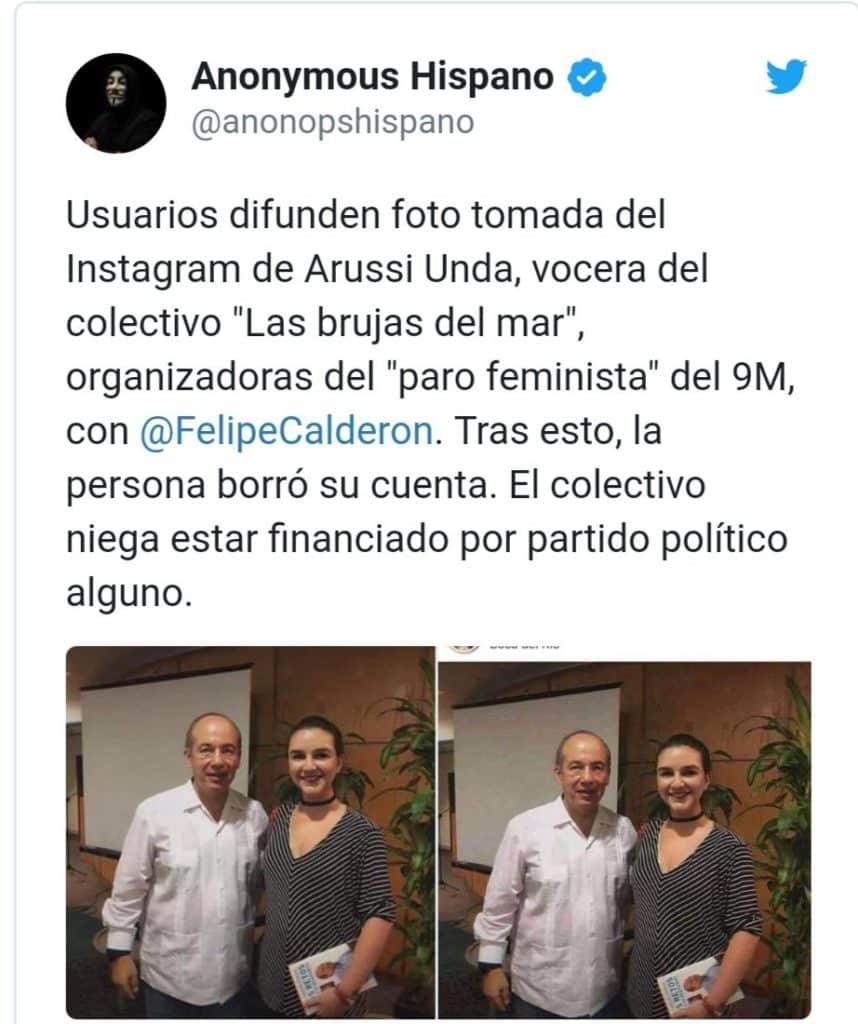Open the Anonymous Hispano display name

(372, 76)
